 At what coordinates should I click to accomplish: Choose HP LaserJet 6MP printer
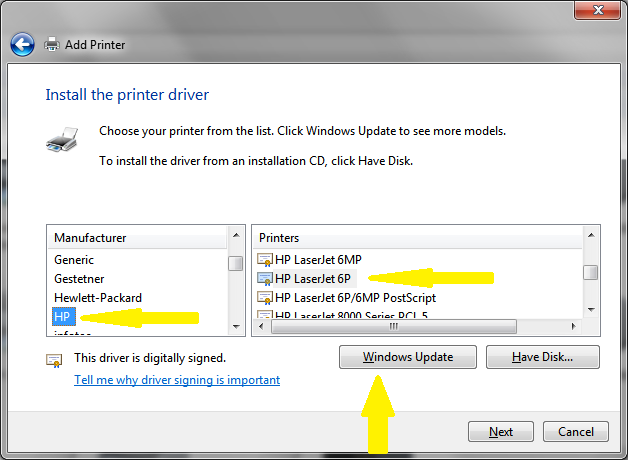coord(318,260)
